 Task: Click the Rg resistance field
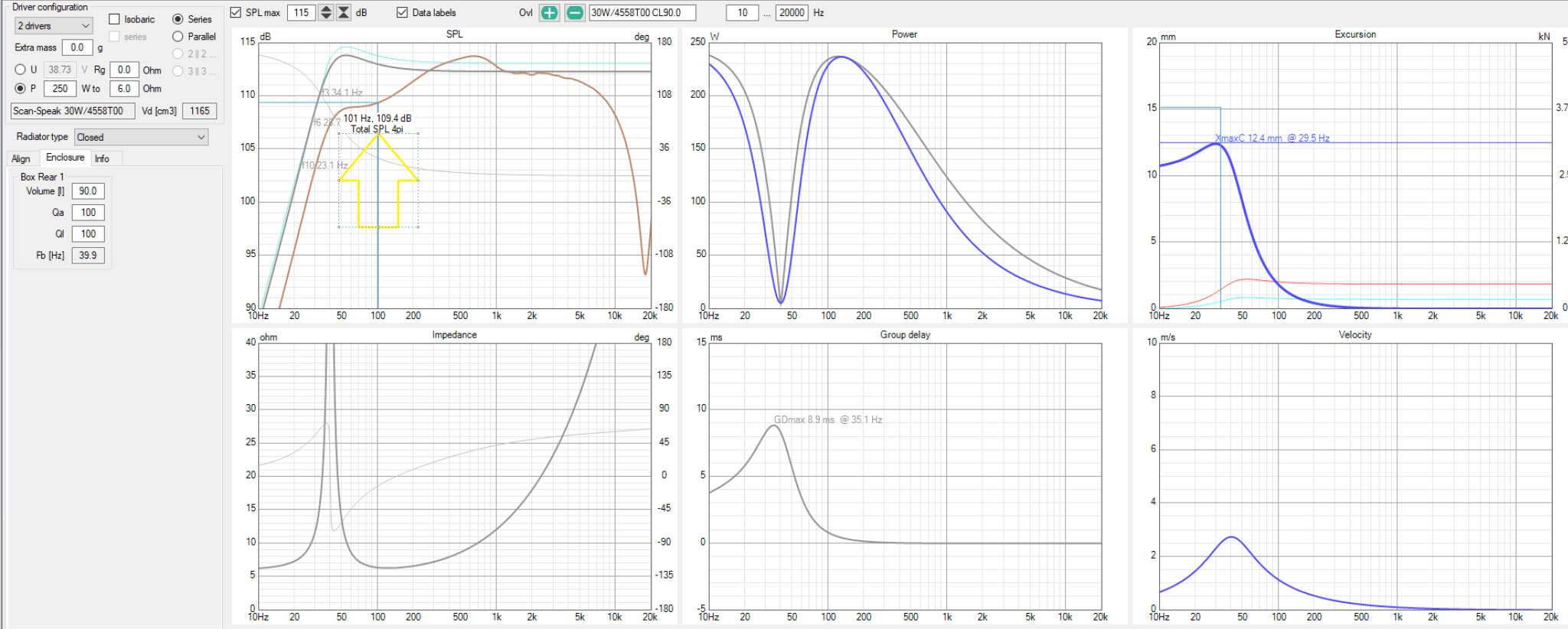124,70
